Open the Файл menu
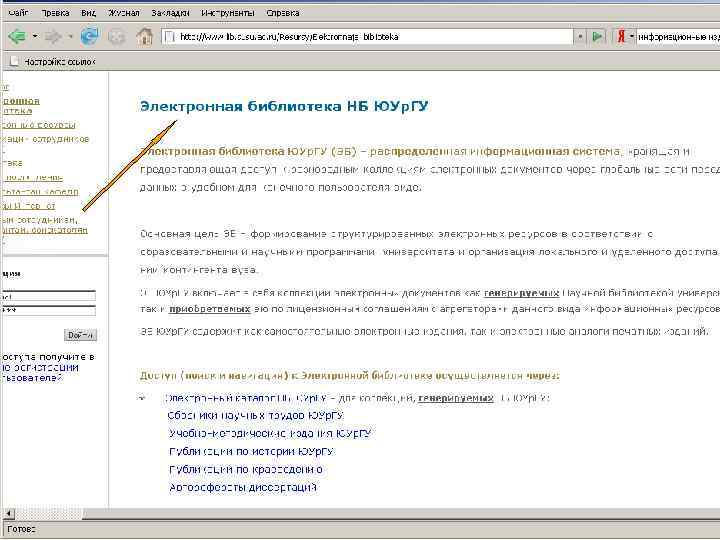Image resolution: width=720 pixels, height=540 pixels. point(18,13)
